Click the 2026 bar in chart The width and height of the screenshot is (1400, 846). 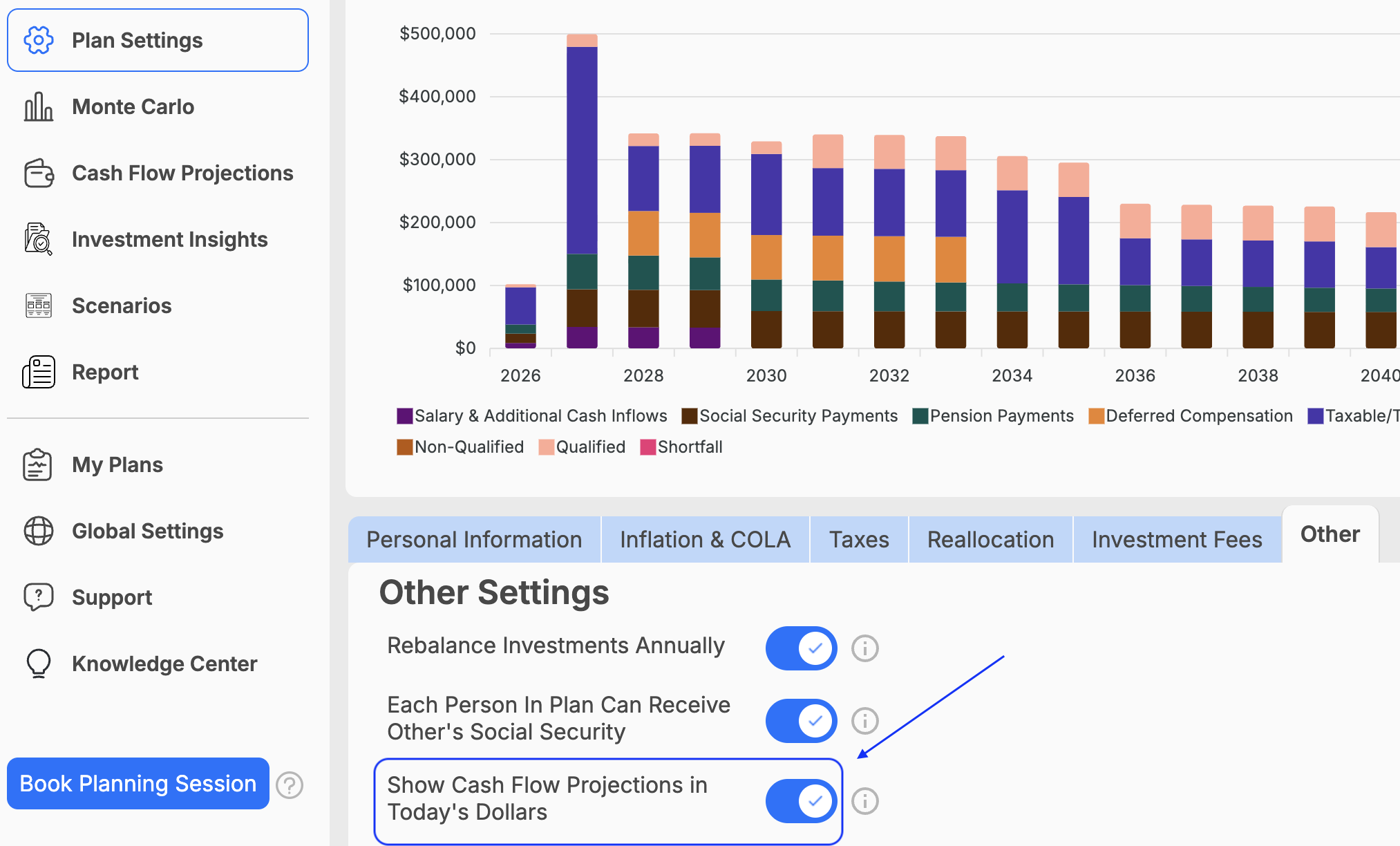(520, 317)
